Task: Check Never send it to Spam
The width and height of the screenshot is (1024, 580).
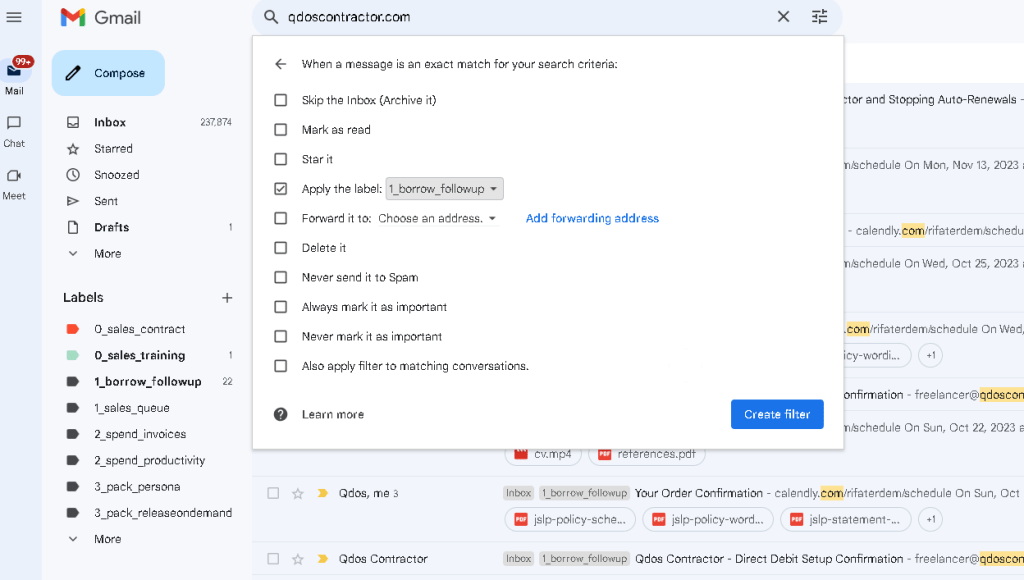Action: coord(281,277)
